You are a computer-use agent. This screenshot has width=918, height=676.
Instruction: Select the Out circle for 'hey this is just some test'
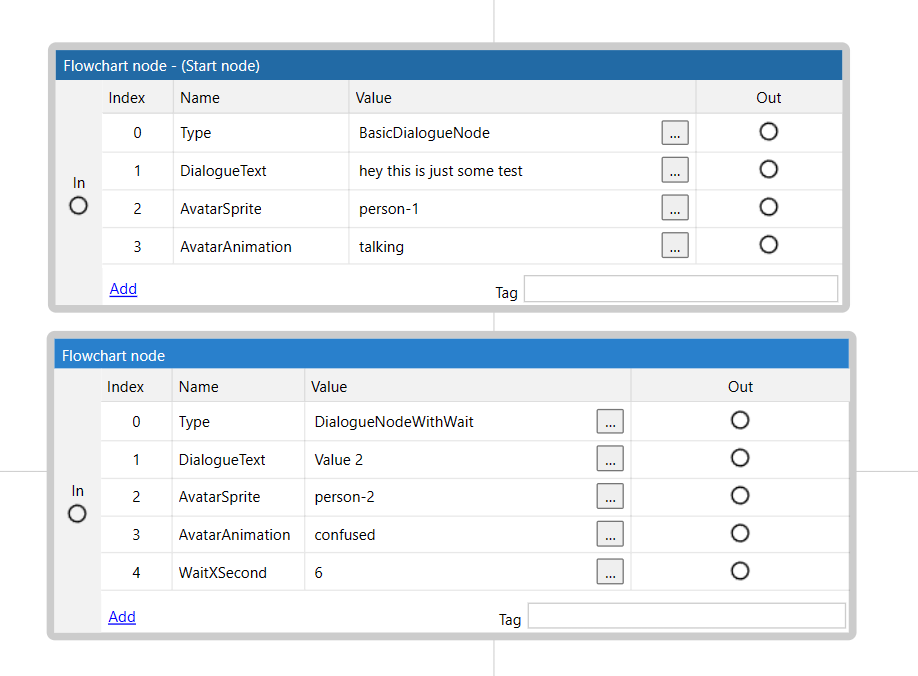(x=768, y=169)
